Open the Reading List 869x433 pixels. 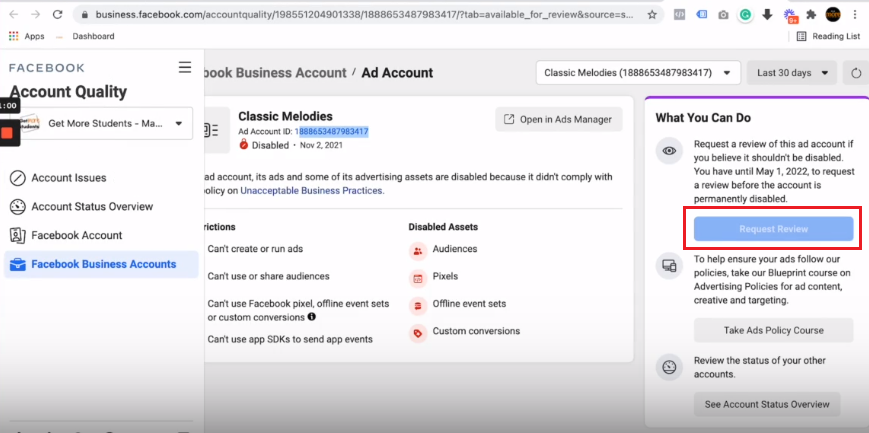pos(828,36)
